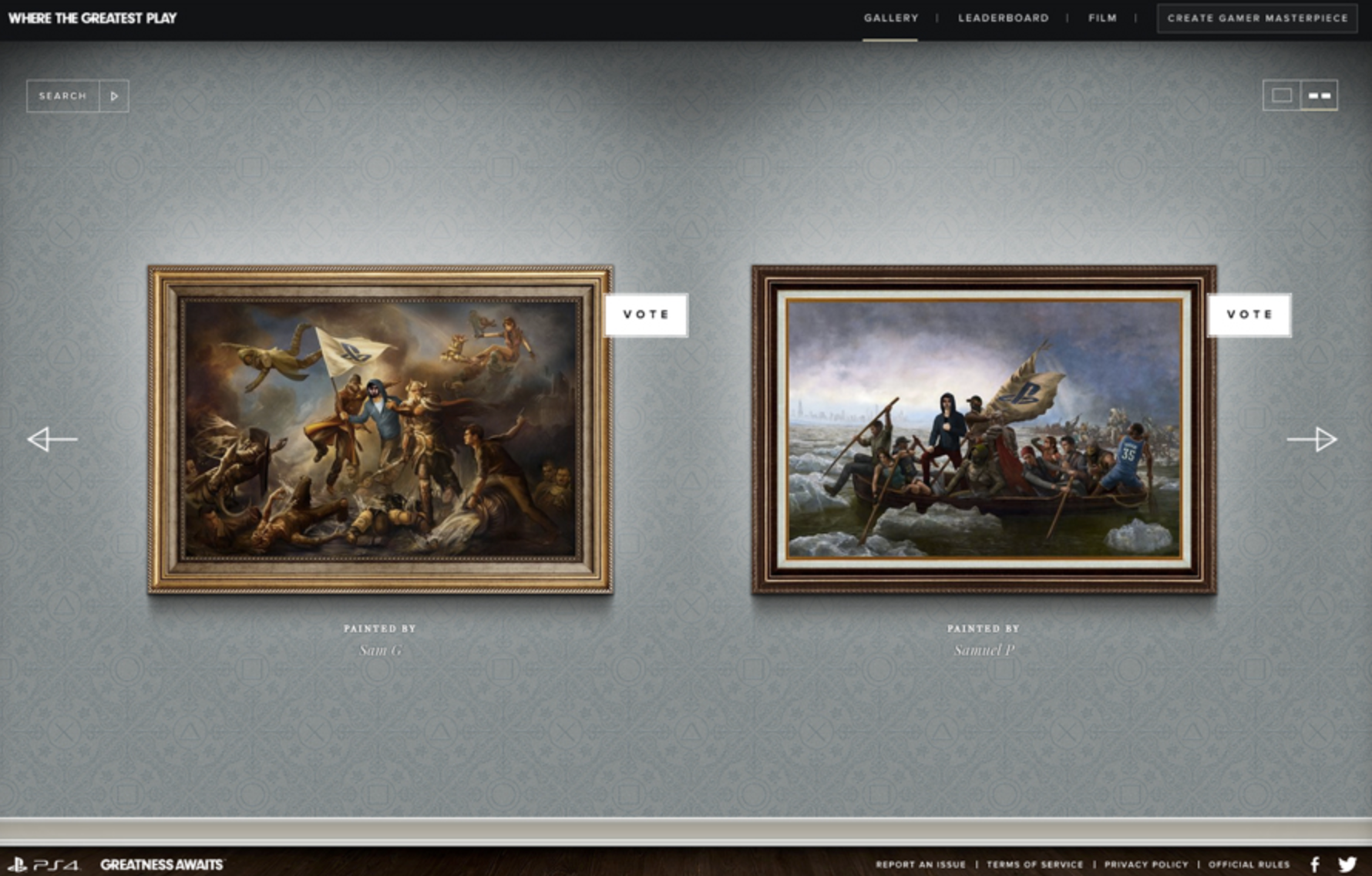Click the right arrow to see next paintings
This screenshot has width=1372, height=876.
point(1312,440)
